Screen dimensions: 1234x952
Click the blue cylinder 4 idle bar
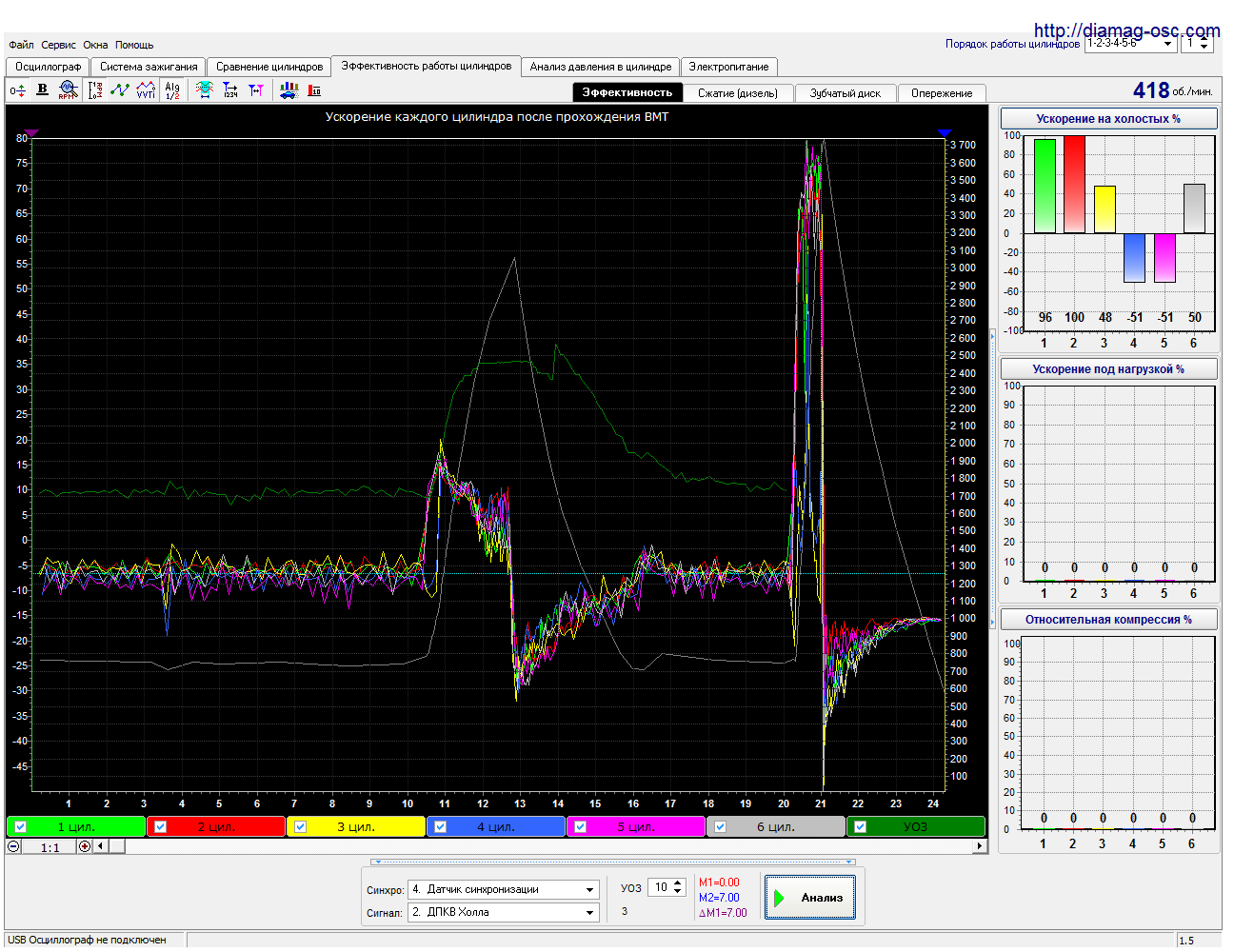coord(1134,258)
